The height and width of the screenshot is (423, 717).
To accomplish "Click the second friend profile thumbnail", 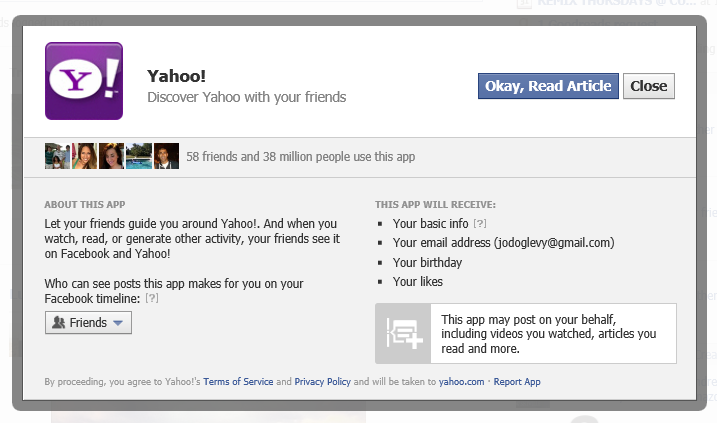I will tap(85, 156).
